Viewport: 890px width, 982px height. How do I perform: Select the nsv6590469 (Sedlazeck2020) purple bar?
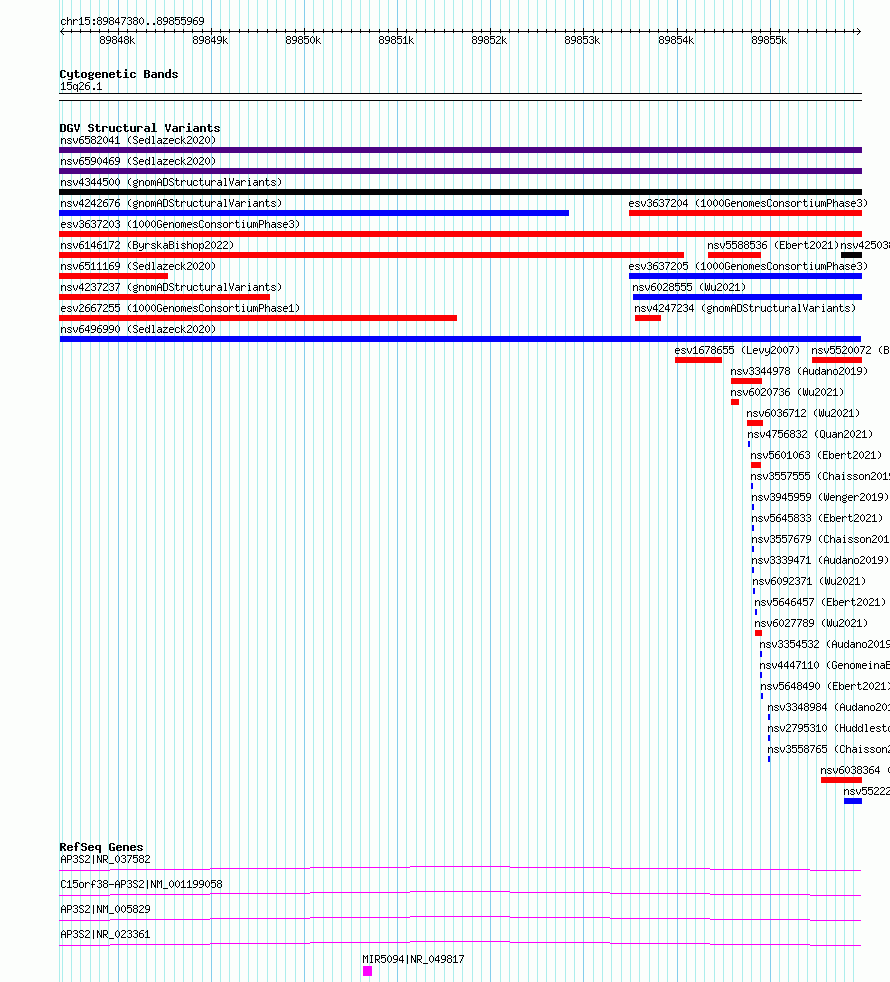tap(460, 171)
